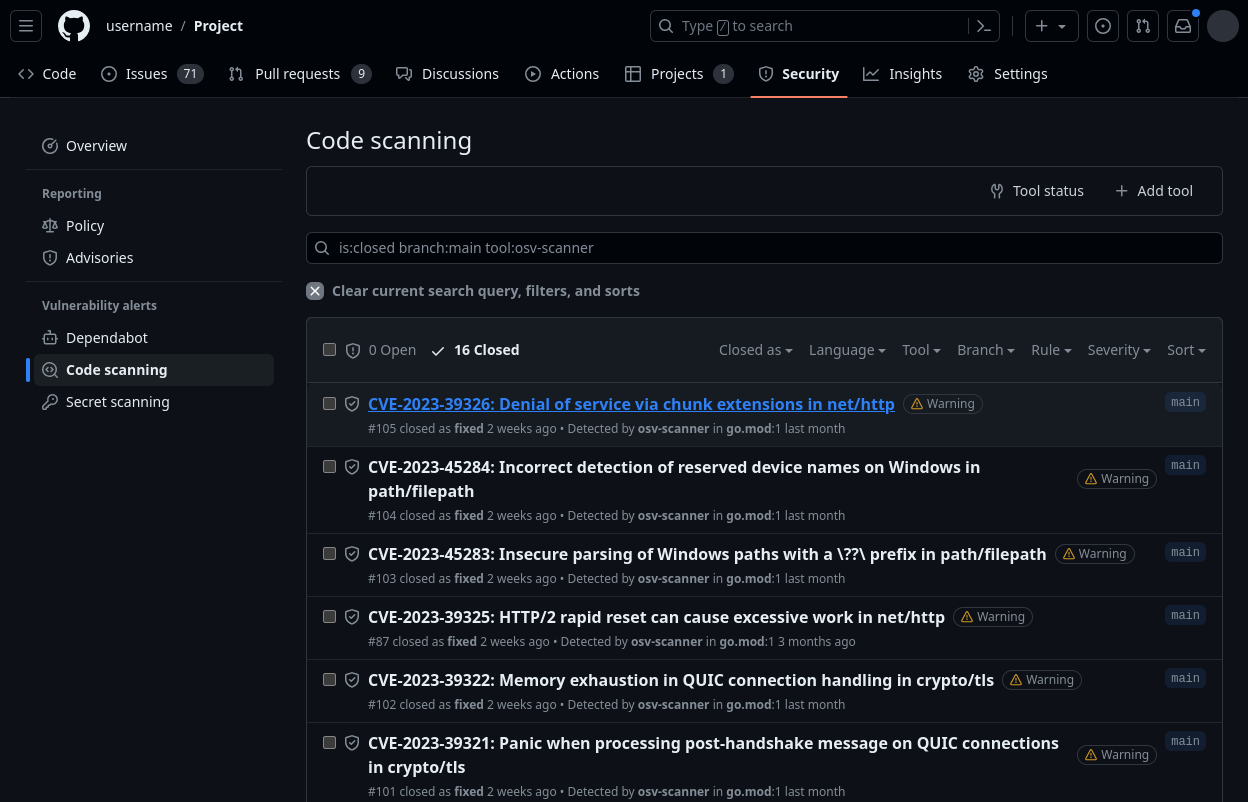Switch to the Issues tab
Screen dimensions: 1248x802
(x=152, y=74)
